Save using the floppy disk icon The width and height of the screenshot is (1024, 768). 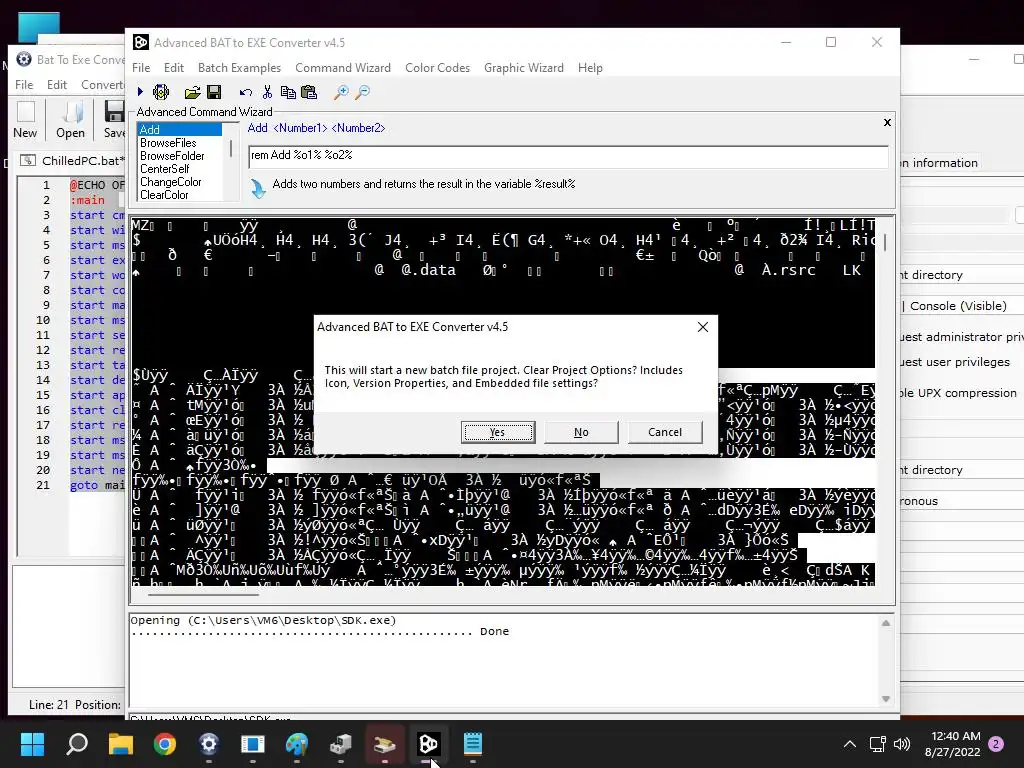point(214,92)
